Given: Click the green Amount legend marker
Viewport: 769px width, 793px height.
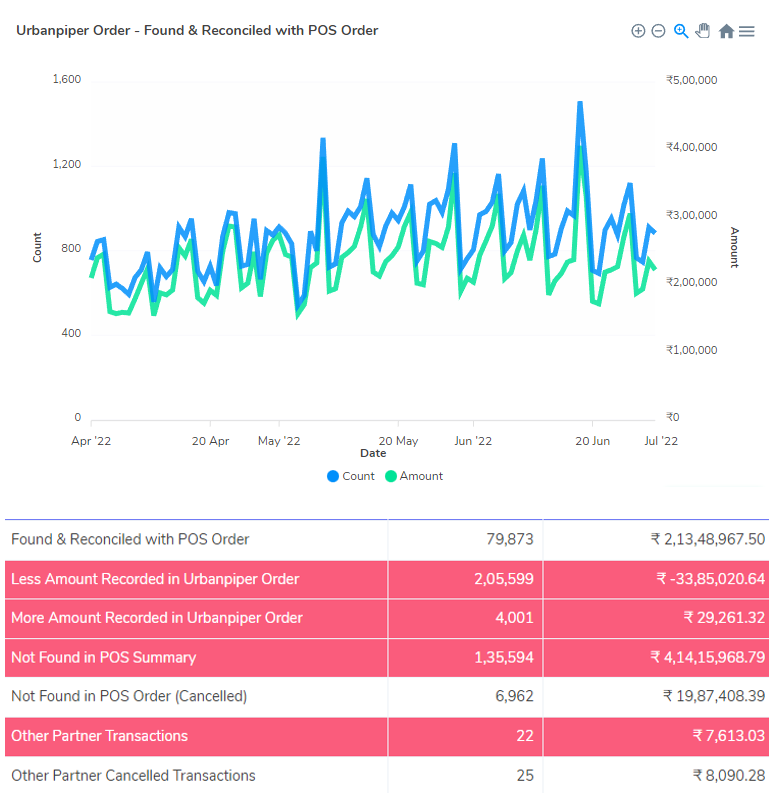Looking at the screenshot, I should pos(391,476).
